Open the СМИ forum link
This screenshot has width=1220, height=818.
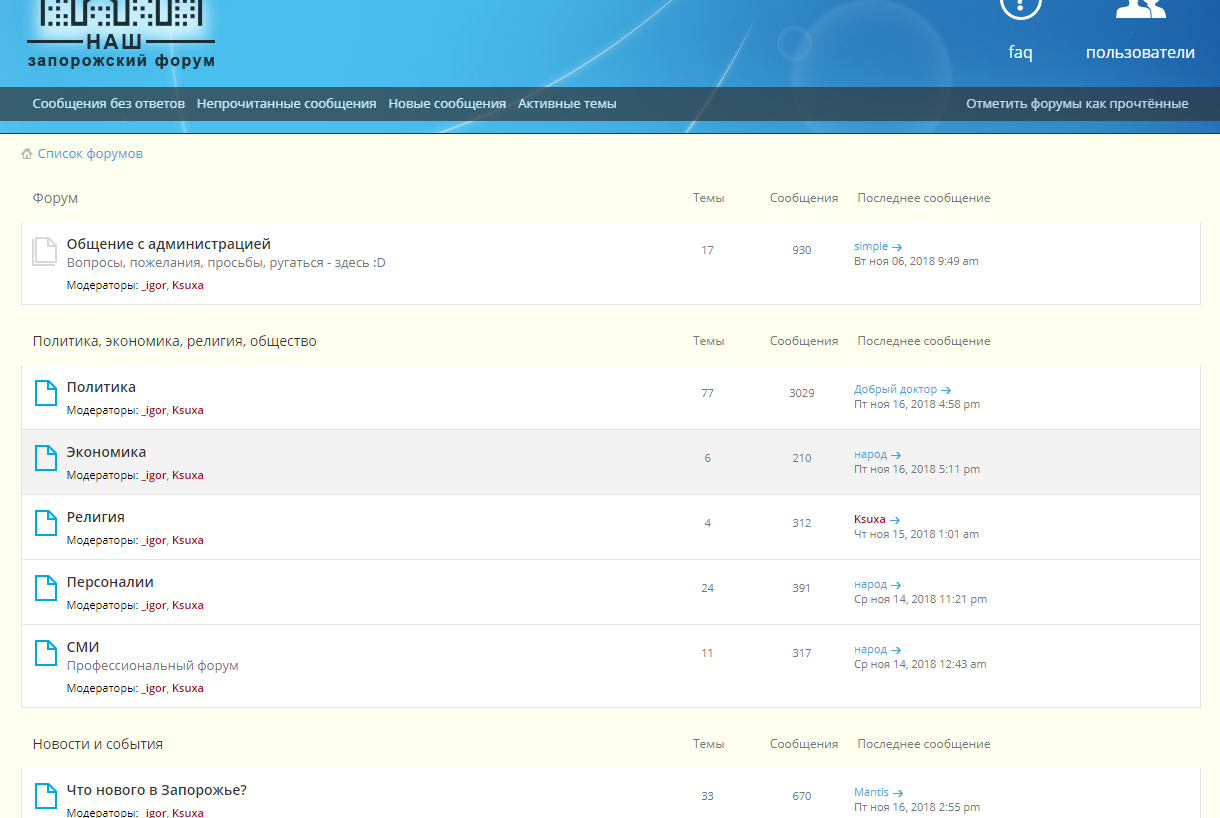pyautogui.click(x=83, y=647)
